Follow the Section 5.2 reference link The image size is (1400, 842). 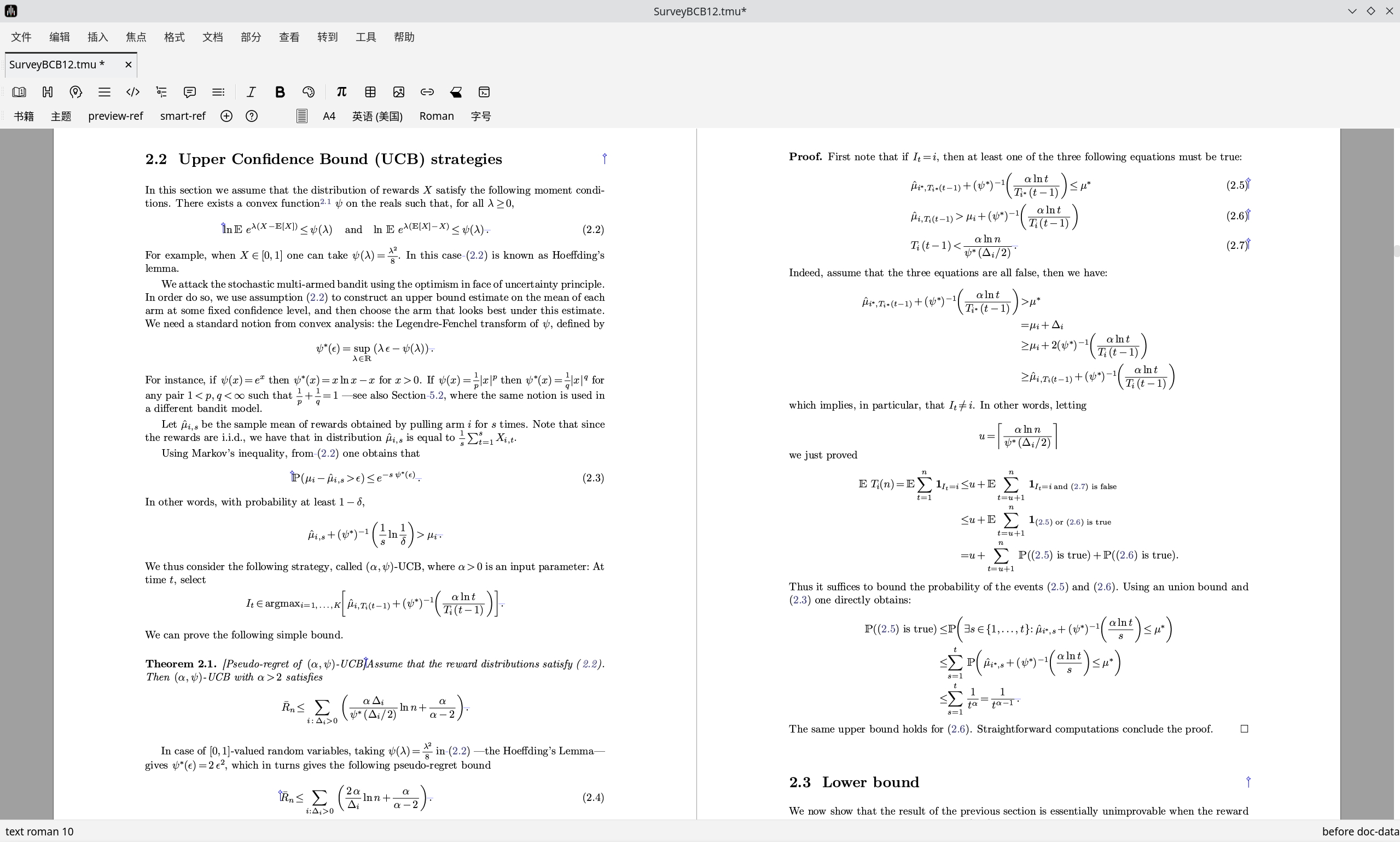pos(435,396)
